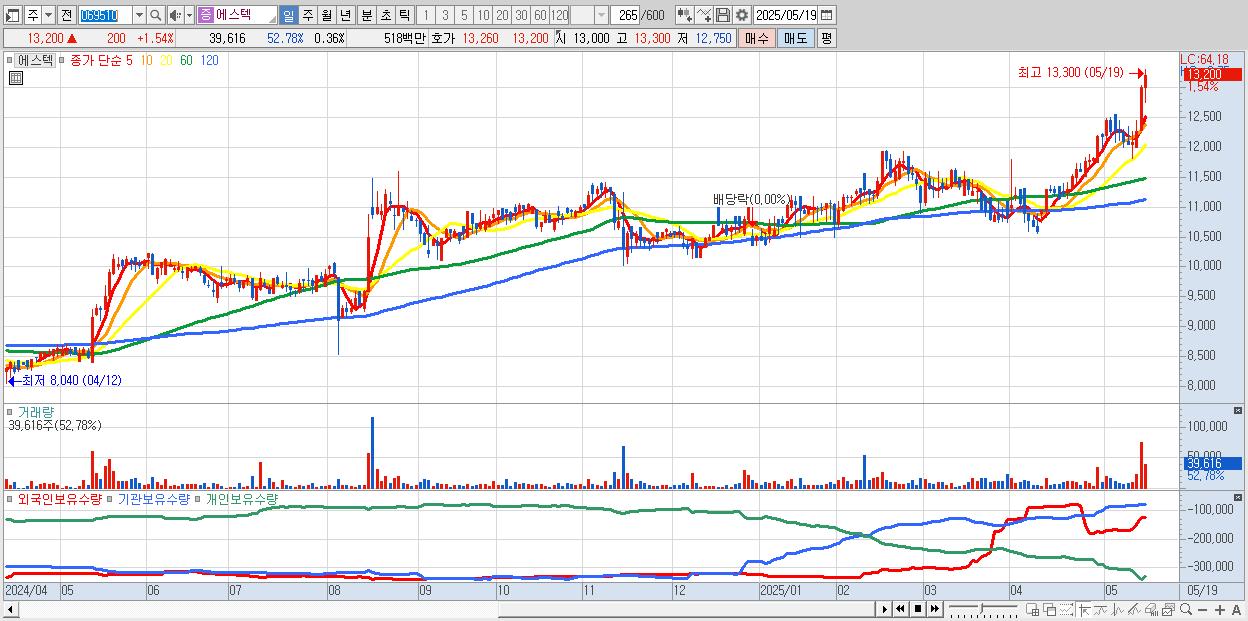Click the 주 market type selector button
Screen dimensions: 1248x621
(33, 15)
